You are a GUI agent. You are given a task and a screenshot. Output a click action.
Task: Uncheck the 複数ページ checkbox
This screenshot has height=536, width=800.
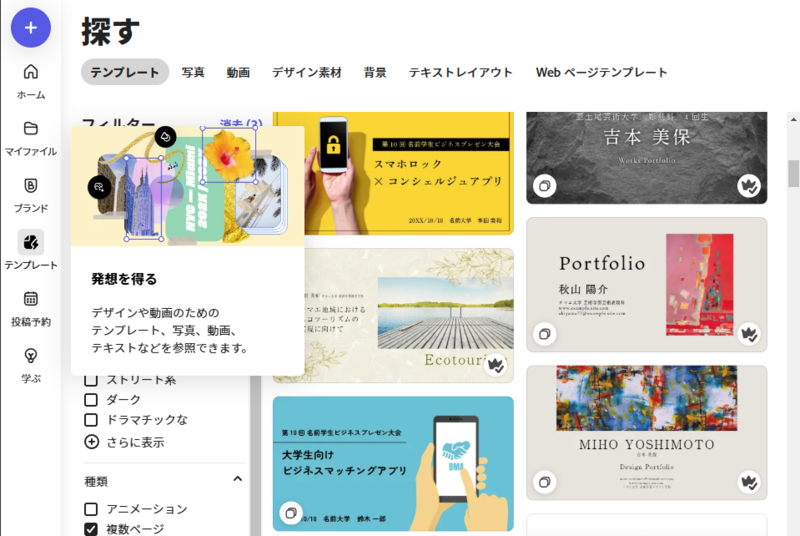(x=91, y=529)
